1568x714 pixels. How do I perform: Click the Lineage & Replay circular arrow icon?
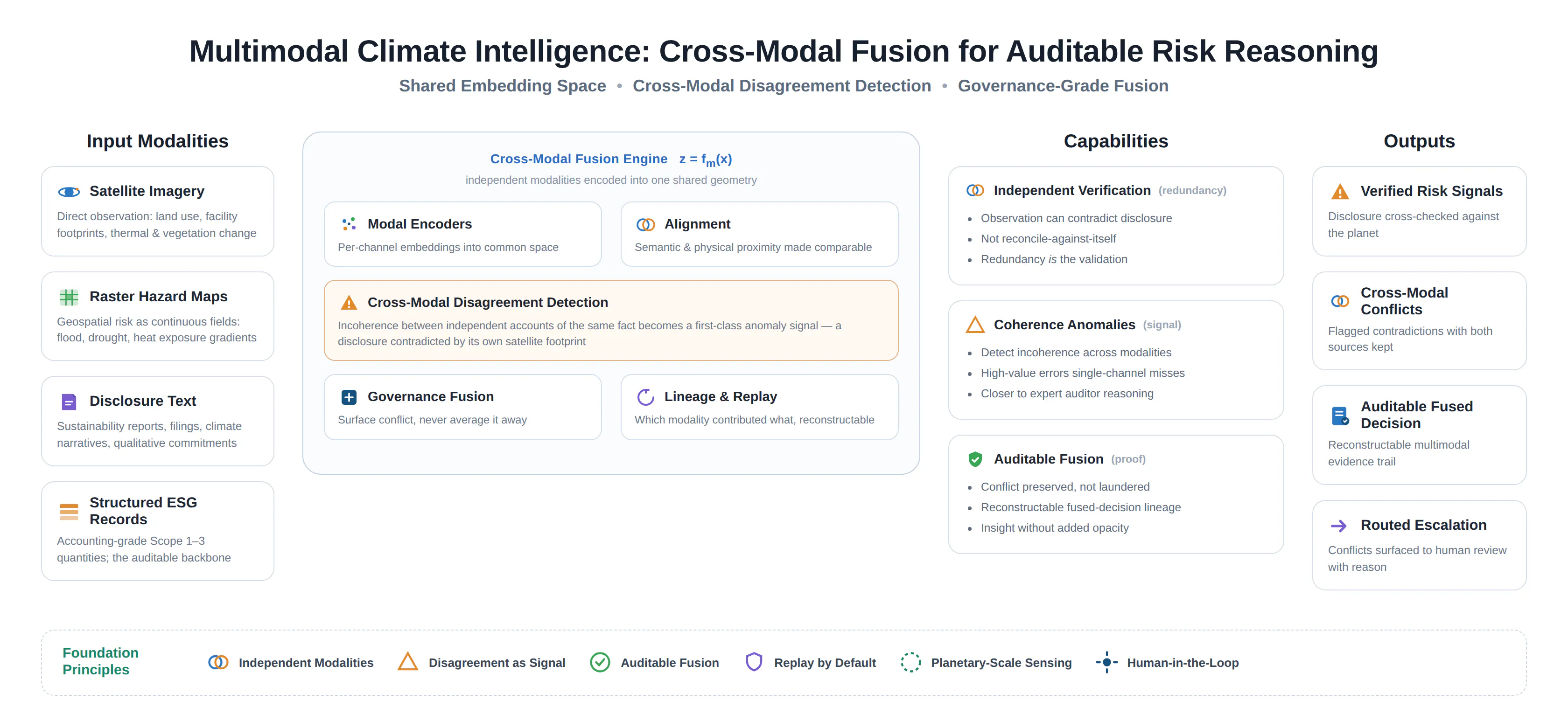[646, 397]
